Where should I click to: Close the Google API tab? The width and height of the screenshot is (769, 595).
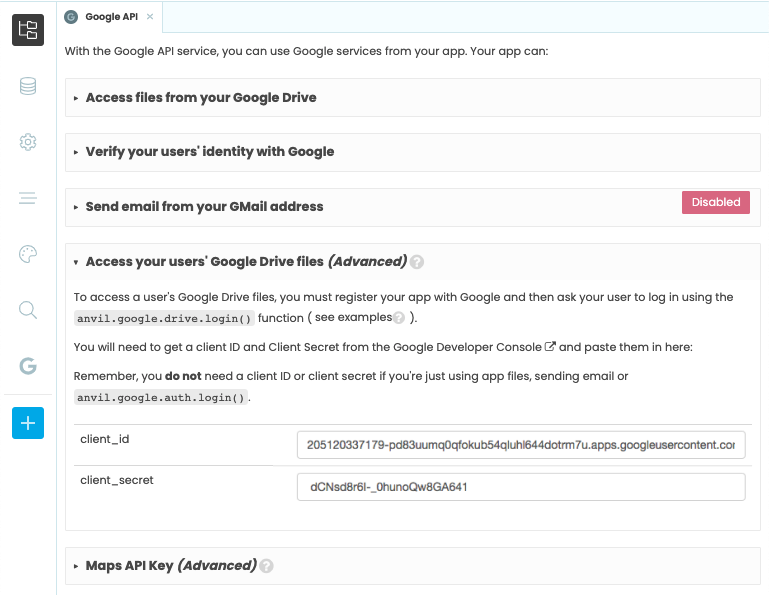(150, 17)
